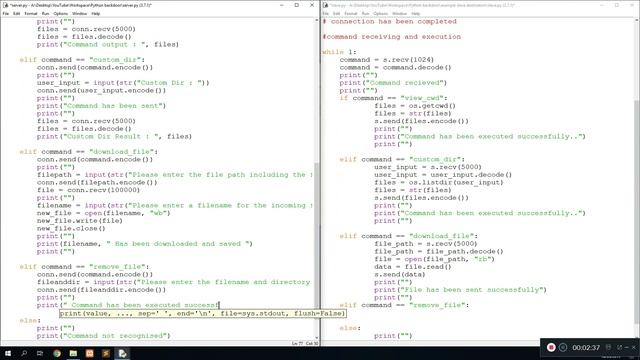Click the 'elif command == "custom_dir":' line in server.py
The width and height of the screenshot is (640, 360).
point(82,60)
